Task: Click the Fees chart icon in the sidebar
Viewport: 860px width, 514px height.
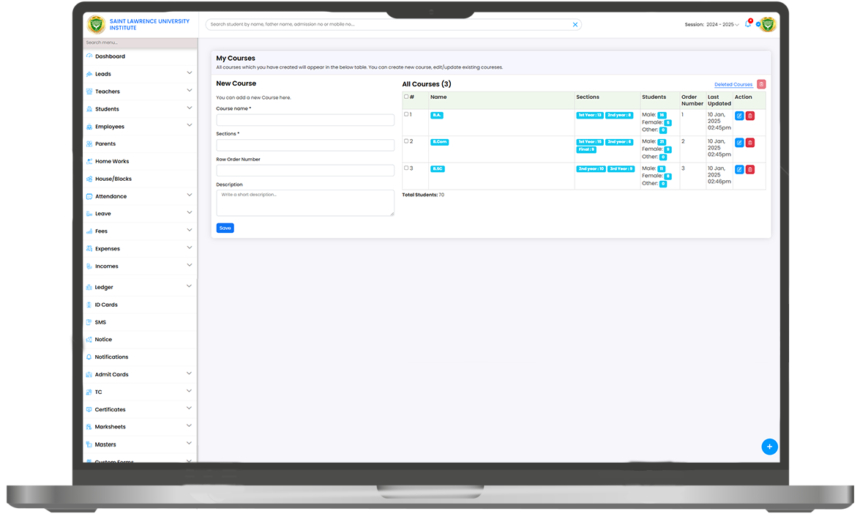Action: click(x=89, y=231)
